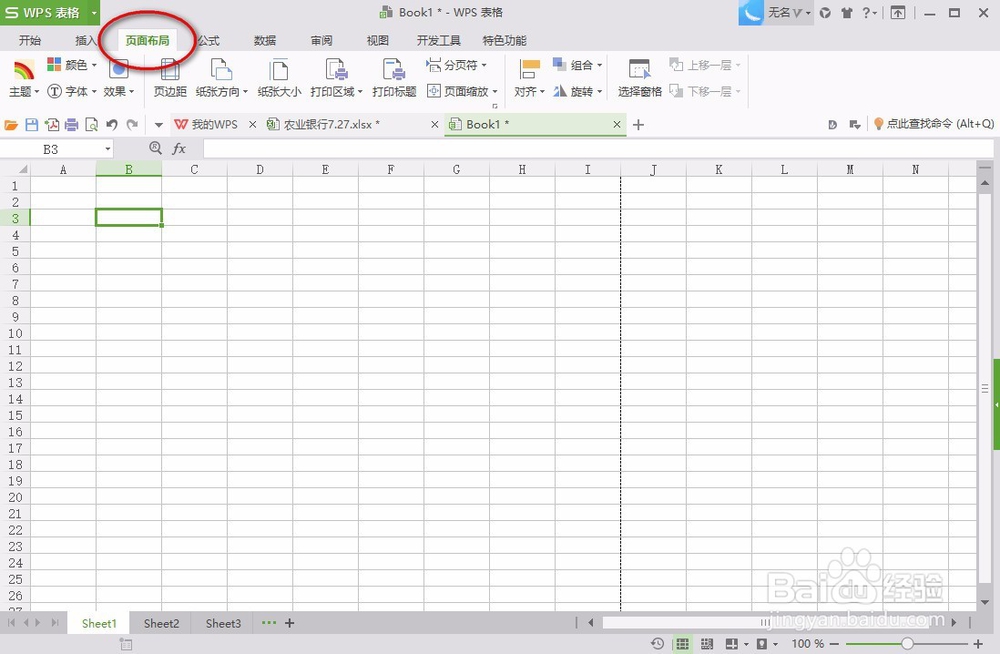Viewport: 1000px width, 654px height.
Task: Open the 选择窗格 selection pane
Action: [639, 78]
